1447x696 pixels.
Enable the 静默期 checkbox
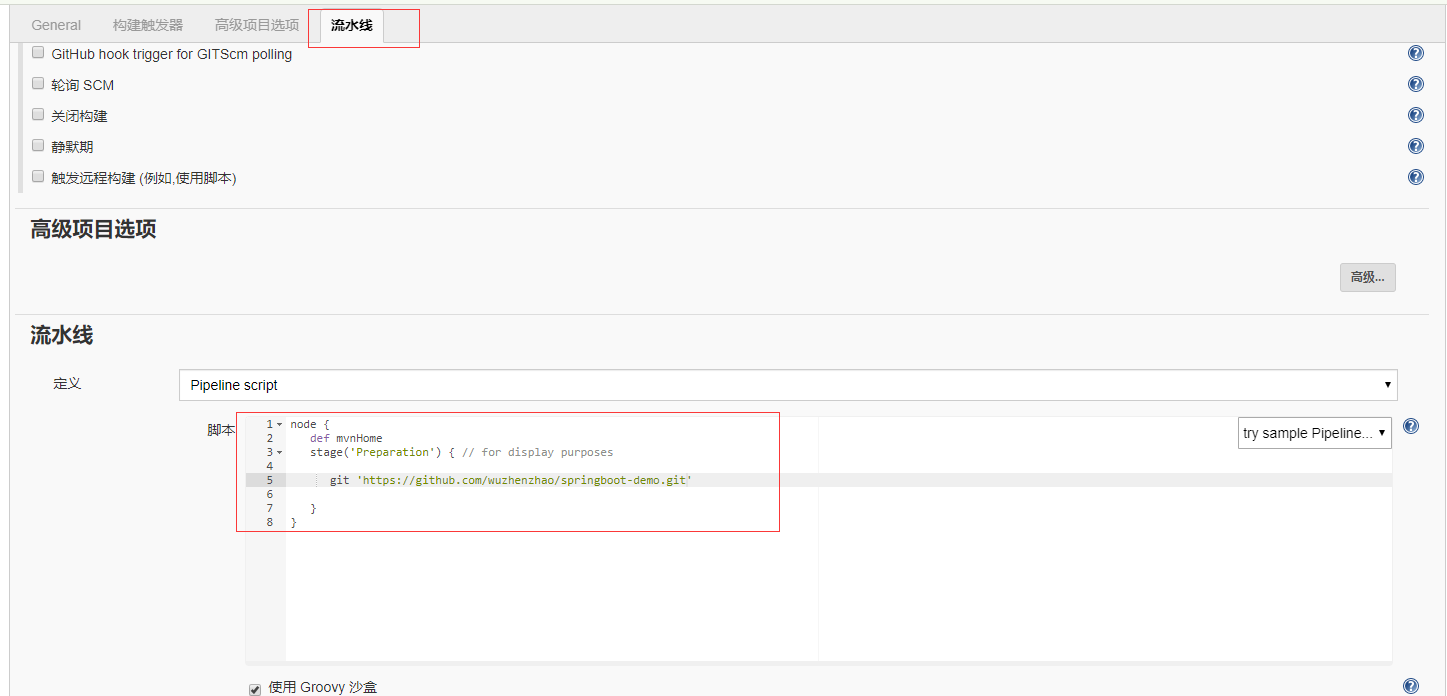pos(38,145)
